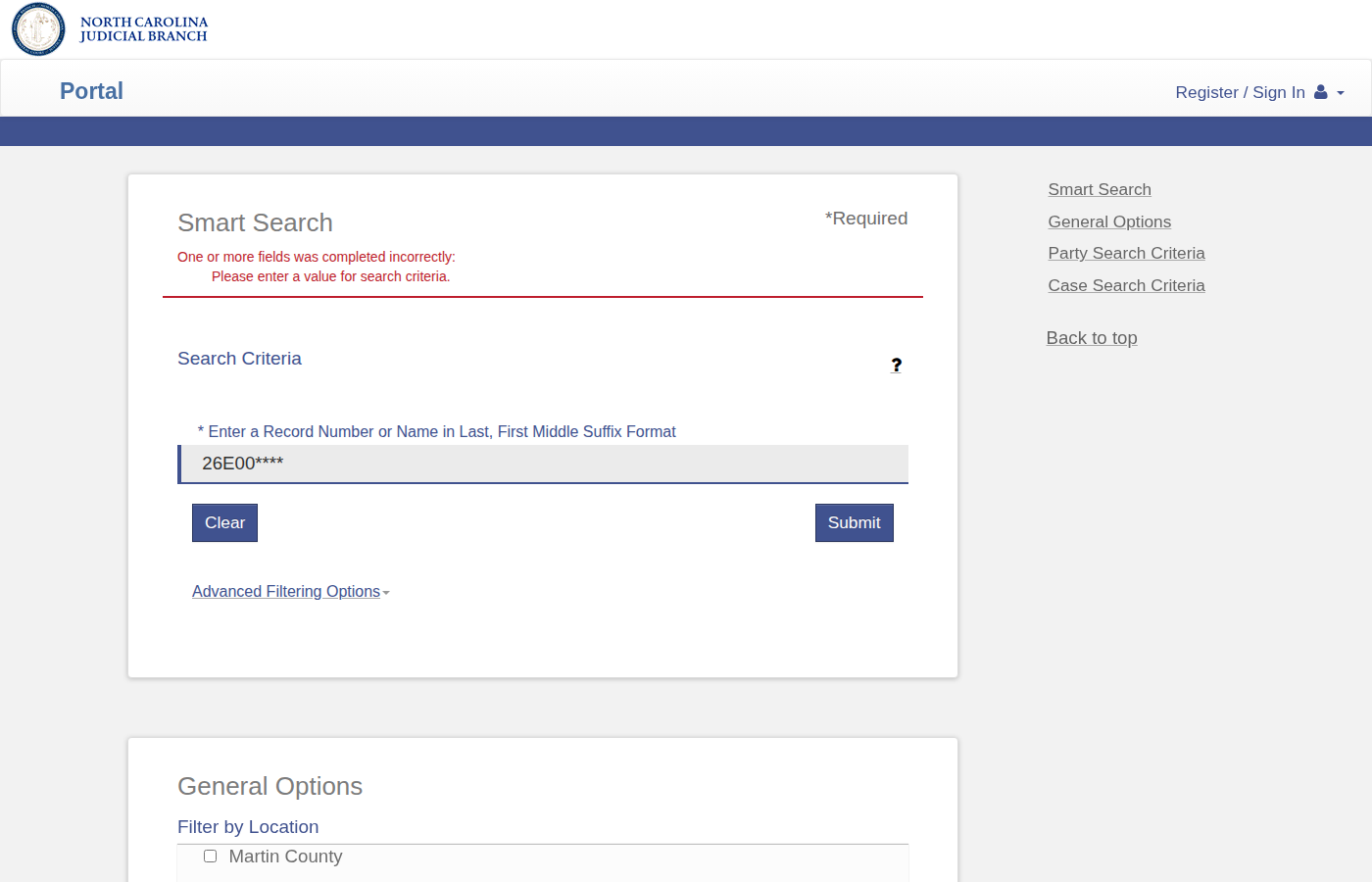This screenshot has height=882, width=1372.
Task: Open the Smart Search sidebar link
Action: [x=1099, y=189]
